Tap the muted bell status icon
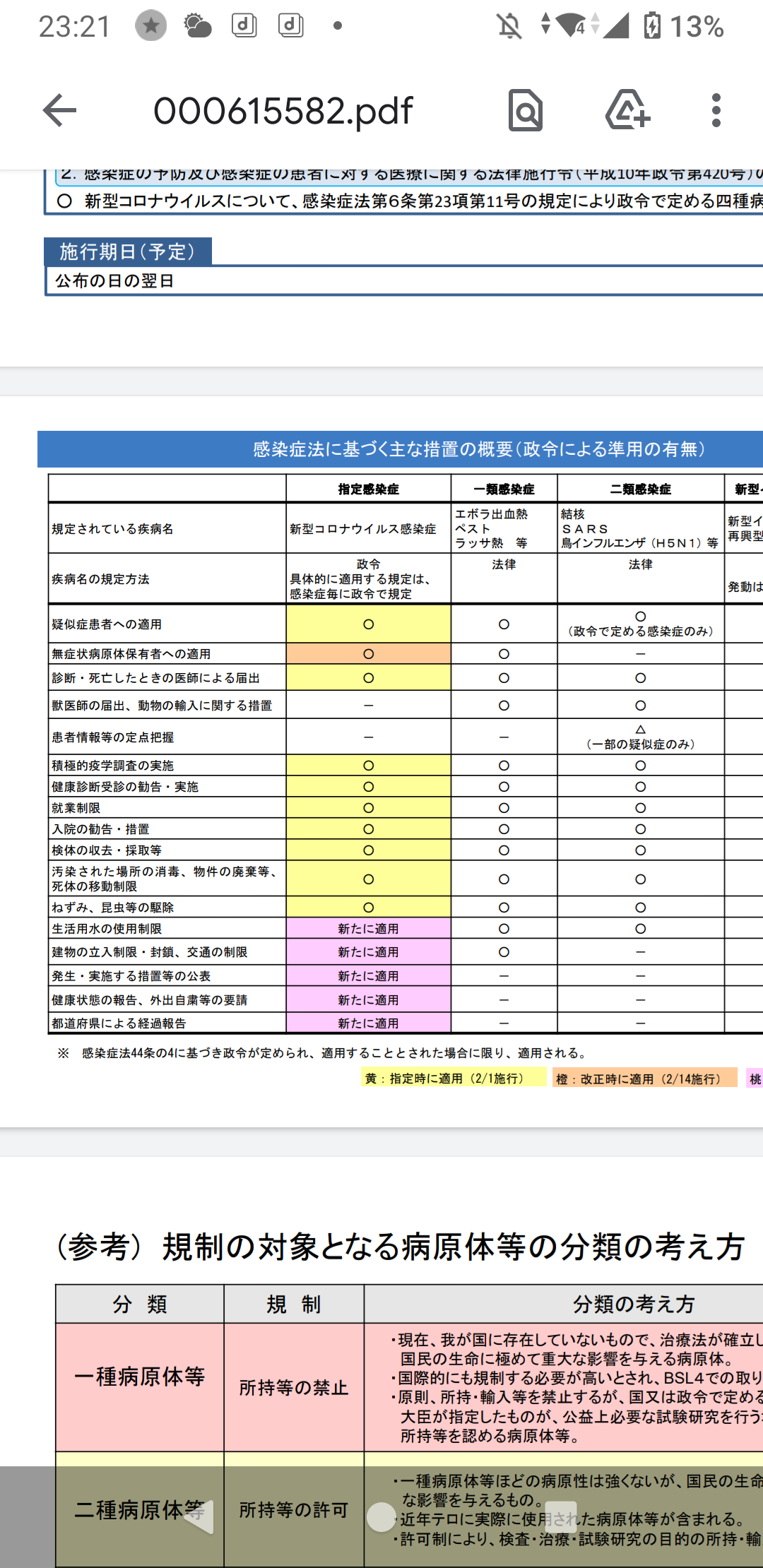The height and width of the screenshot is (1568, 763). coord(509,26)
